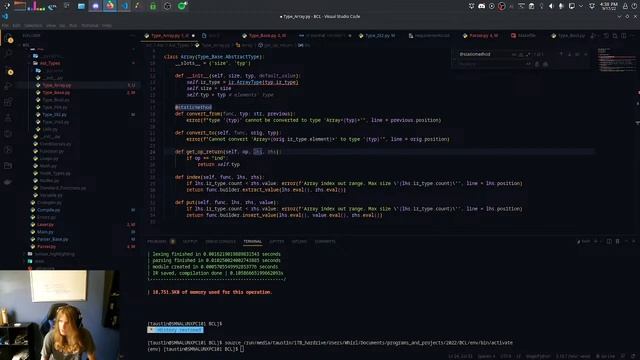Open the Discord tray icon
Viewport: 640px width, 360px height.
click(482, 6)
